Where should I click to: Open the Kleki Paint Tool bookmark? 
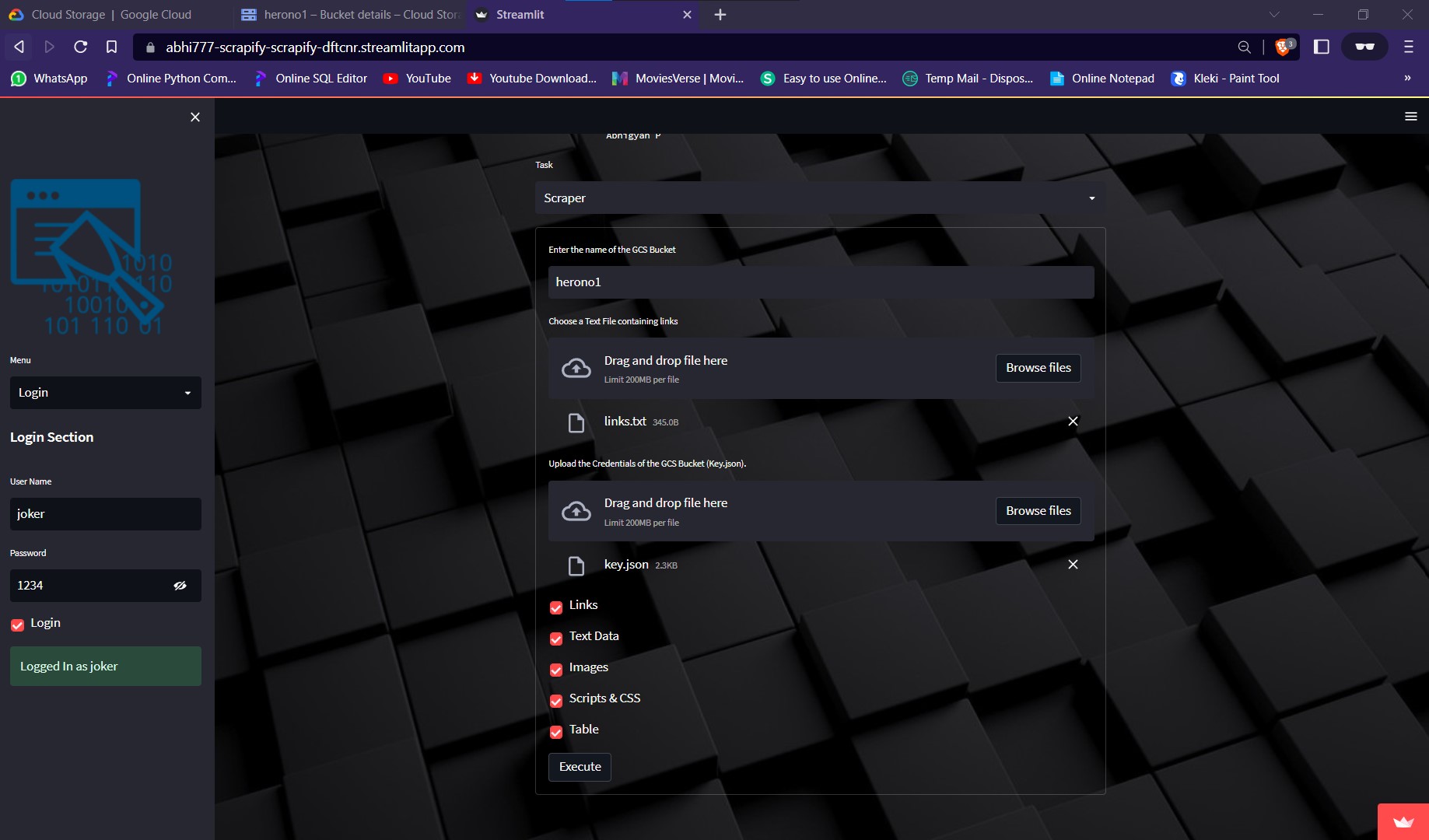1225,79
